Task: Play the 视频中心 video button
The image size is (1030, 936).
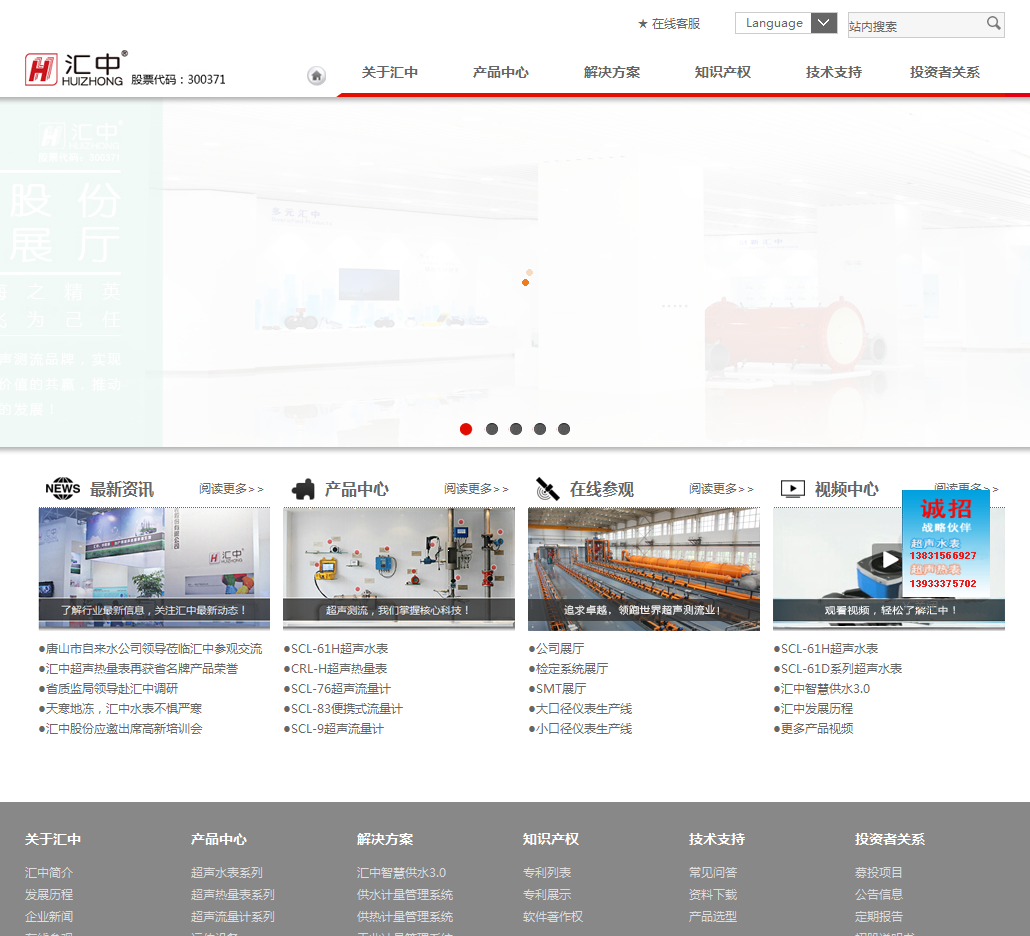Action: coord(887,560)
